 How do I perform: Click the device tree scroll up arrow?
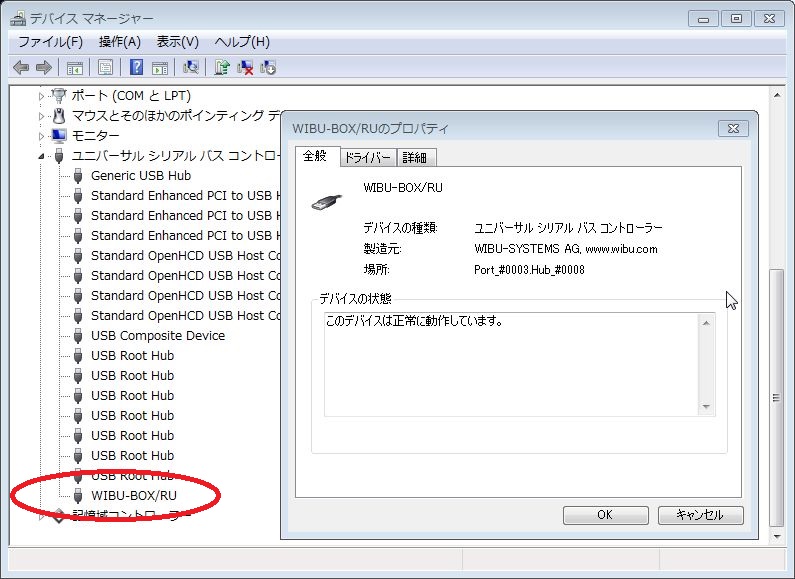pos(777,95)
